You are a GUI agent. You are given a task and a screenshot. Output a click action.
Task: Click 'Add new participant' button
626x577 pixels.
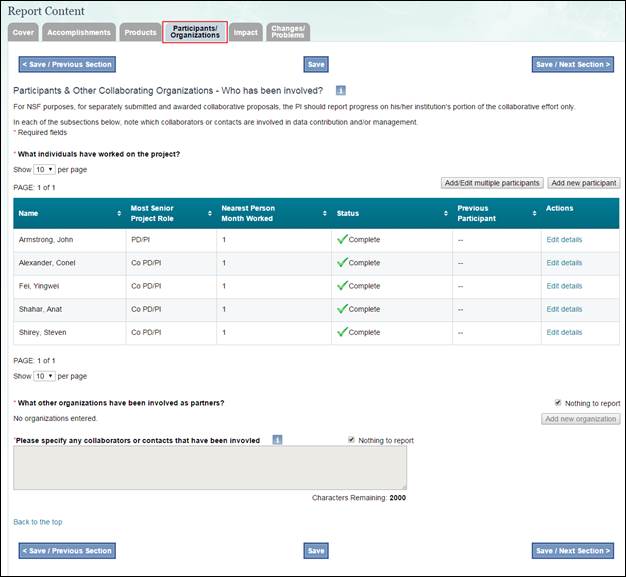[584, 183]
